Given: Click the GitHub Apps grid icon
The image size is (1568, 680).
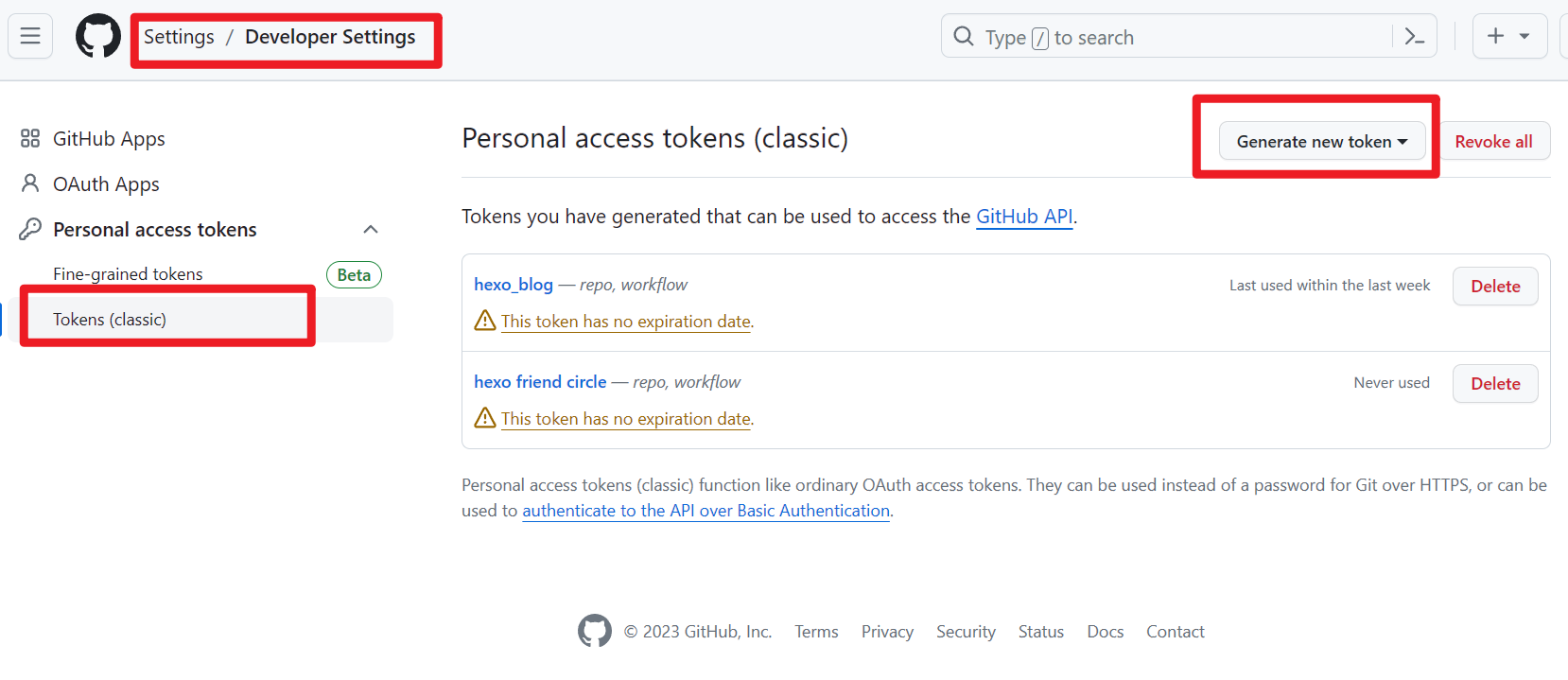Looking at the screenshot, I should point(30,138).
